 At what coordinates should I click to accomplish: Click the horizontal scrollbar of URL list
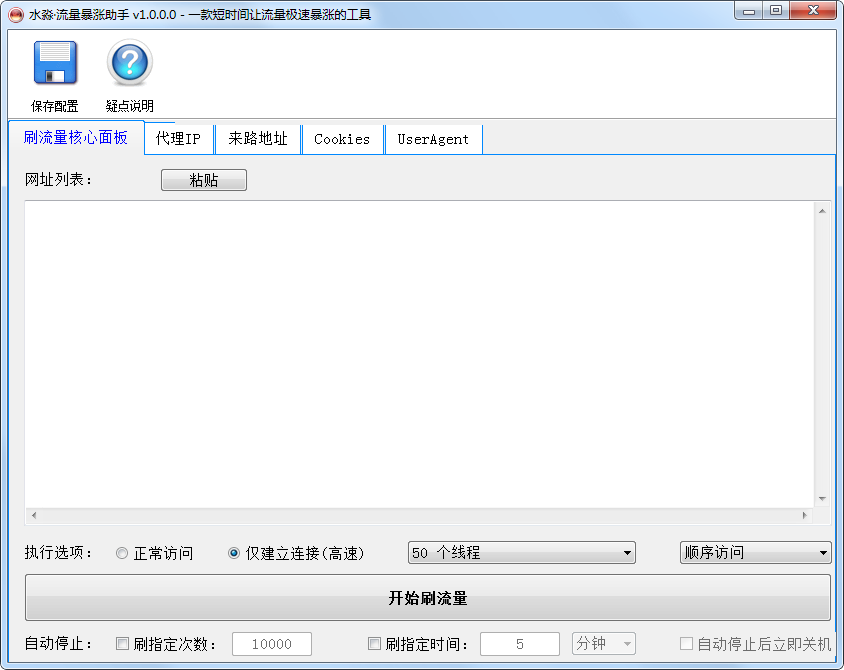(x=419, y=515)
